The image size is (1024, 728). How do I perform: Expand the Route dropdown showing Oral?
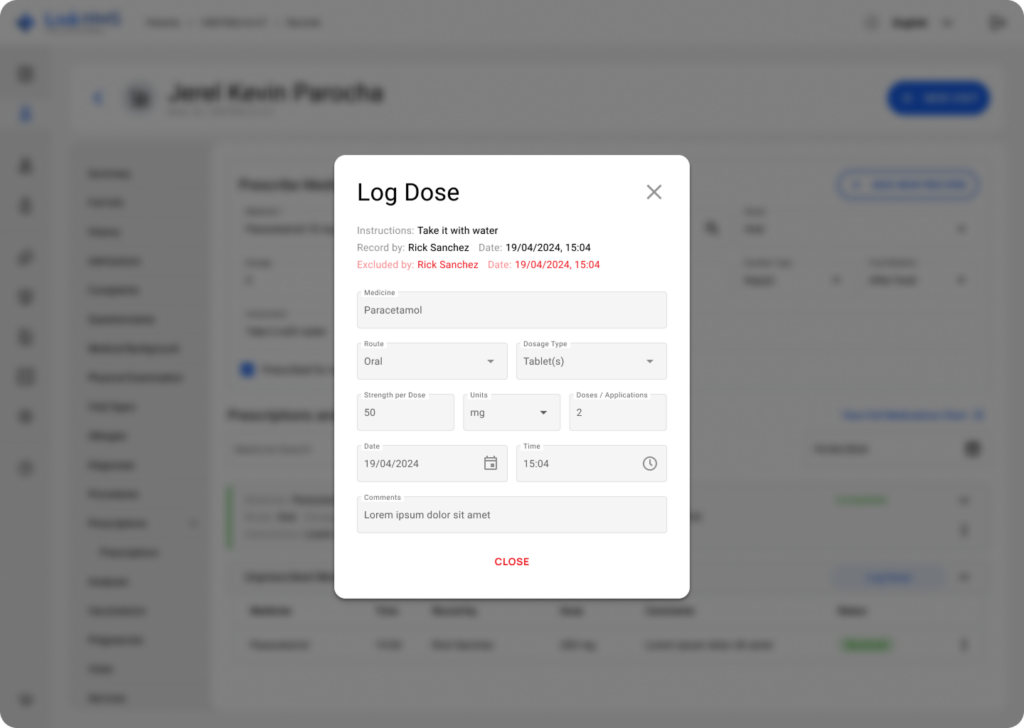(432, 361)
